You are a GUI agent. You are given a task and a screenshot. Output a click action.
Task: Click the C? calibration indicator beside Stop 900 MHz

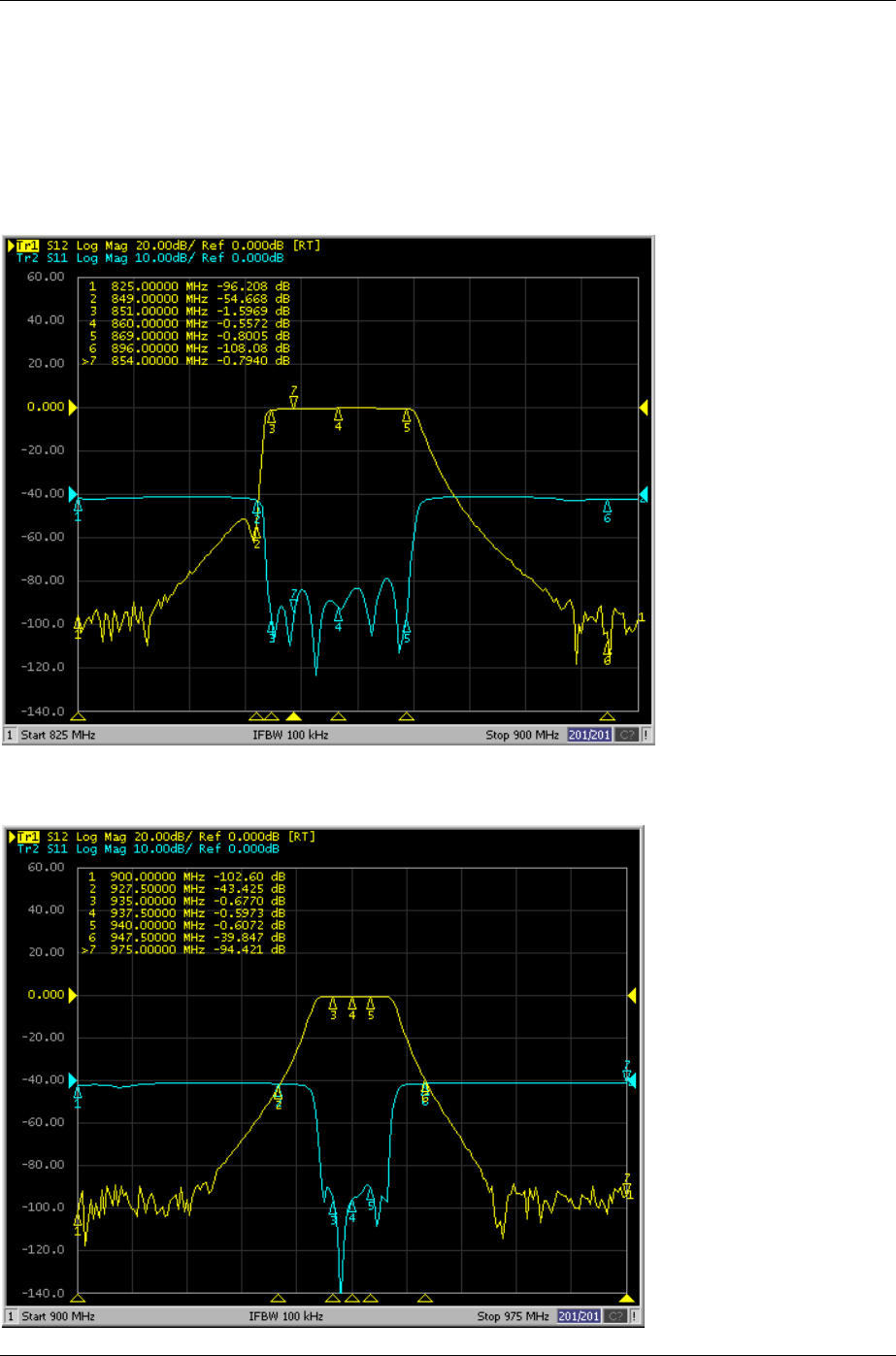click(626, 735)
